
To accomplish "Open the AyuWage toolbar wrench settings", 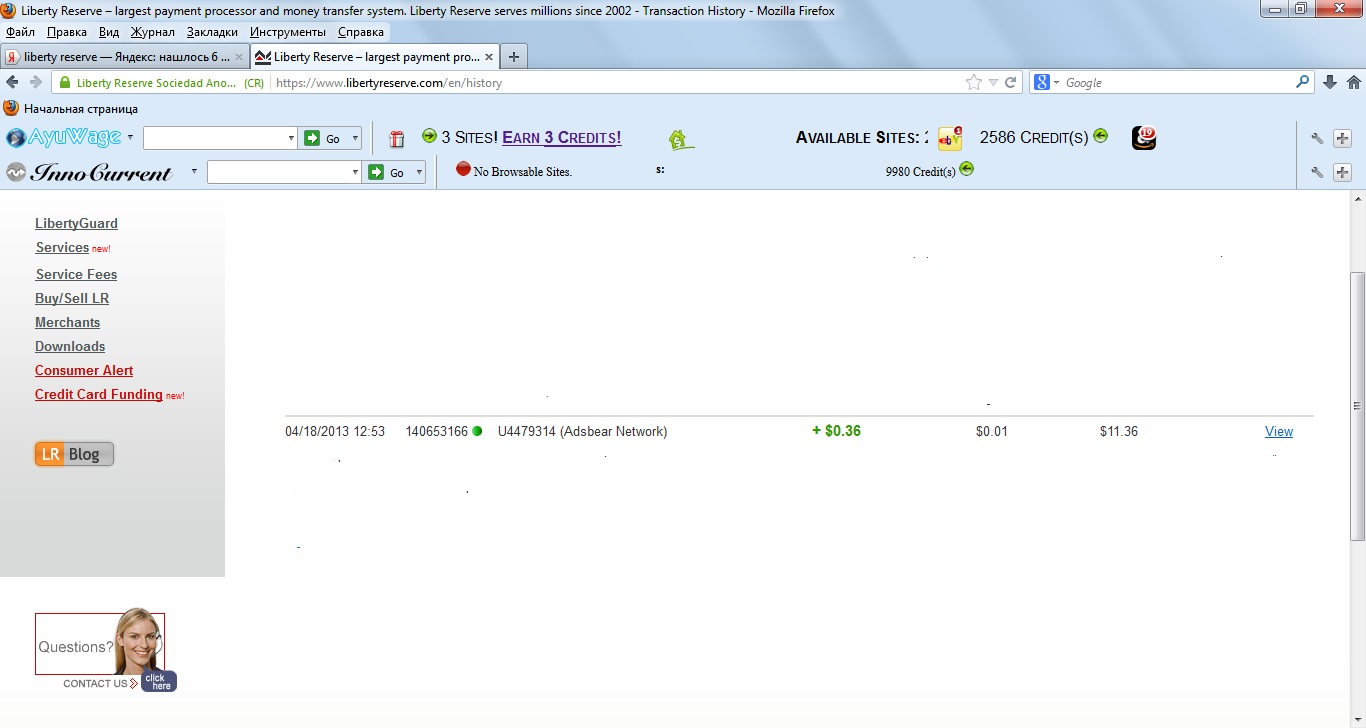I will [1317, 139].
